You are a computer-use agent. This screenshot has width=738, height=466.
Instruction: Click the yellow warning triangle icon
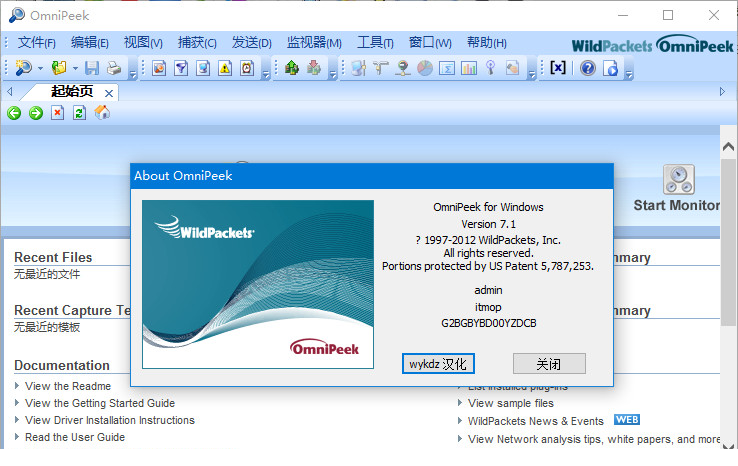tap(225, 68)
